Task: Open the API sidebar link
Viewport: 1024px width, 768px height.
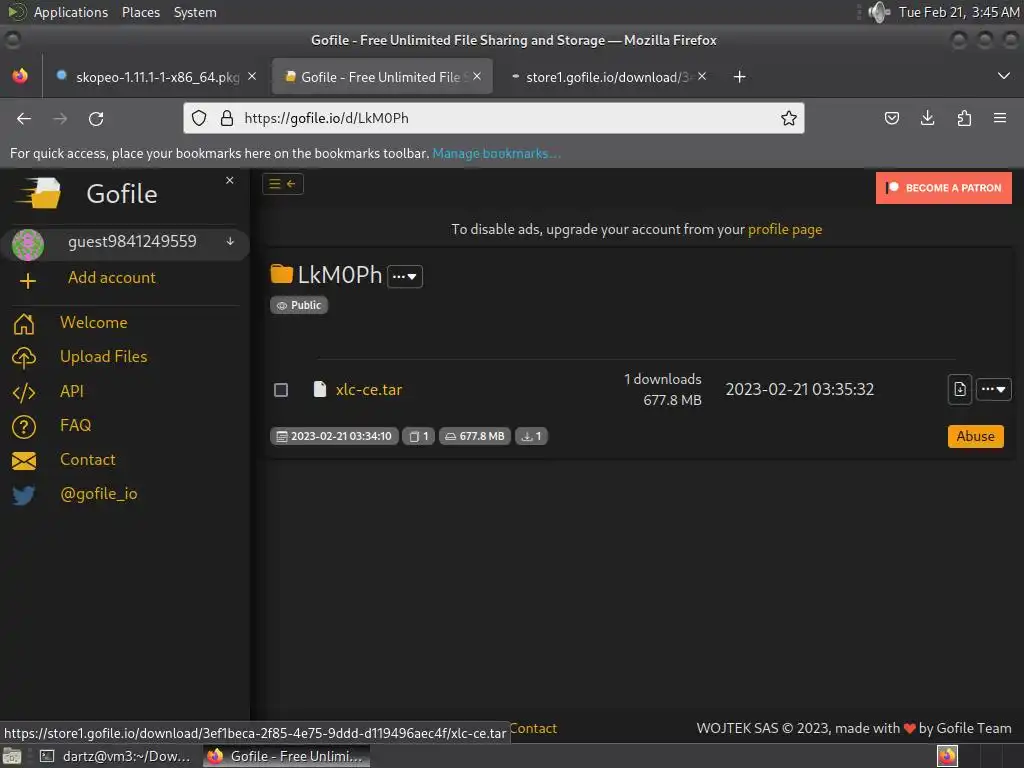Action: click(x=72, y=391)
